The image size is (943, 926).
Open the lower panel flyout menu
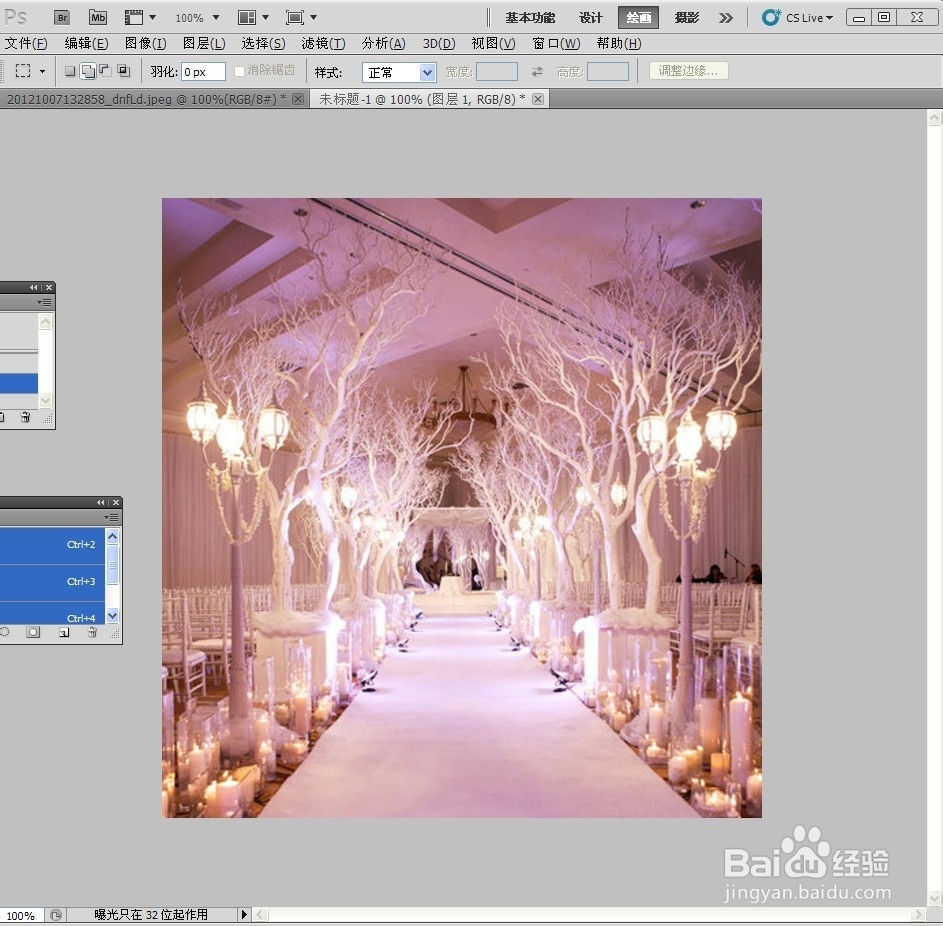pos(111,517)
